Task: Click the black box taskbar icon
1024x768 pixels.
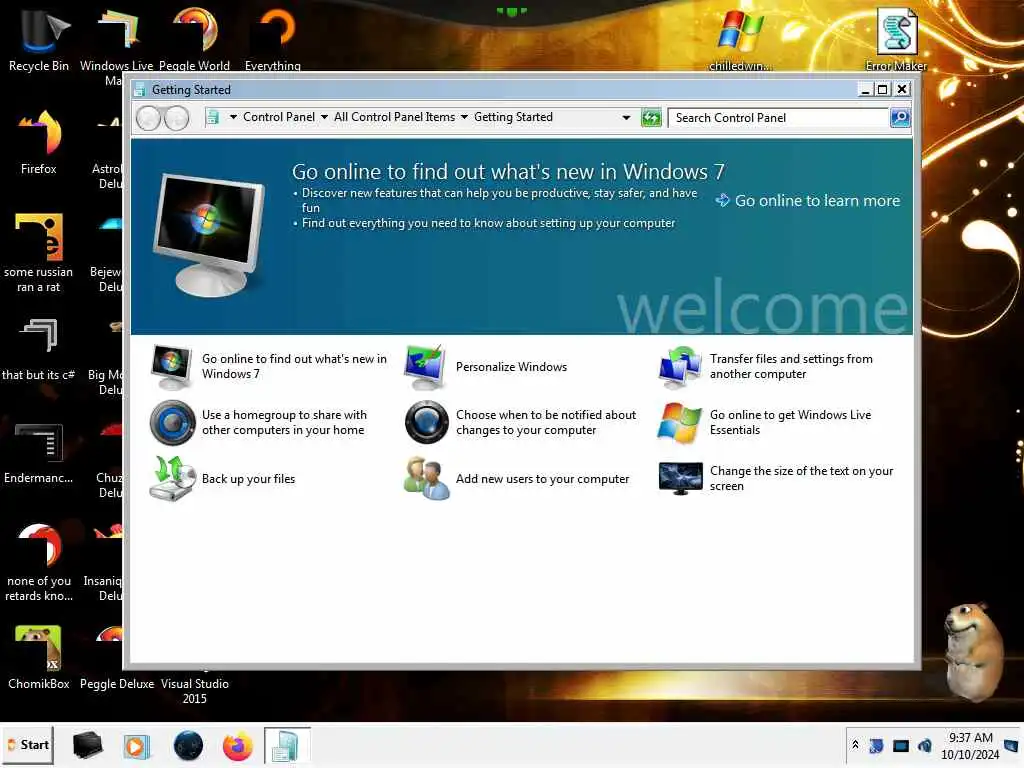Action: (87, 745)
